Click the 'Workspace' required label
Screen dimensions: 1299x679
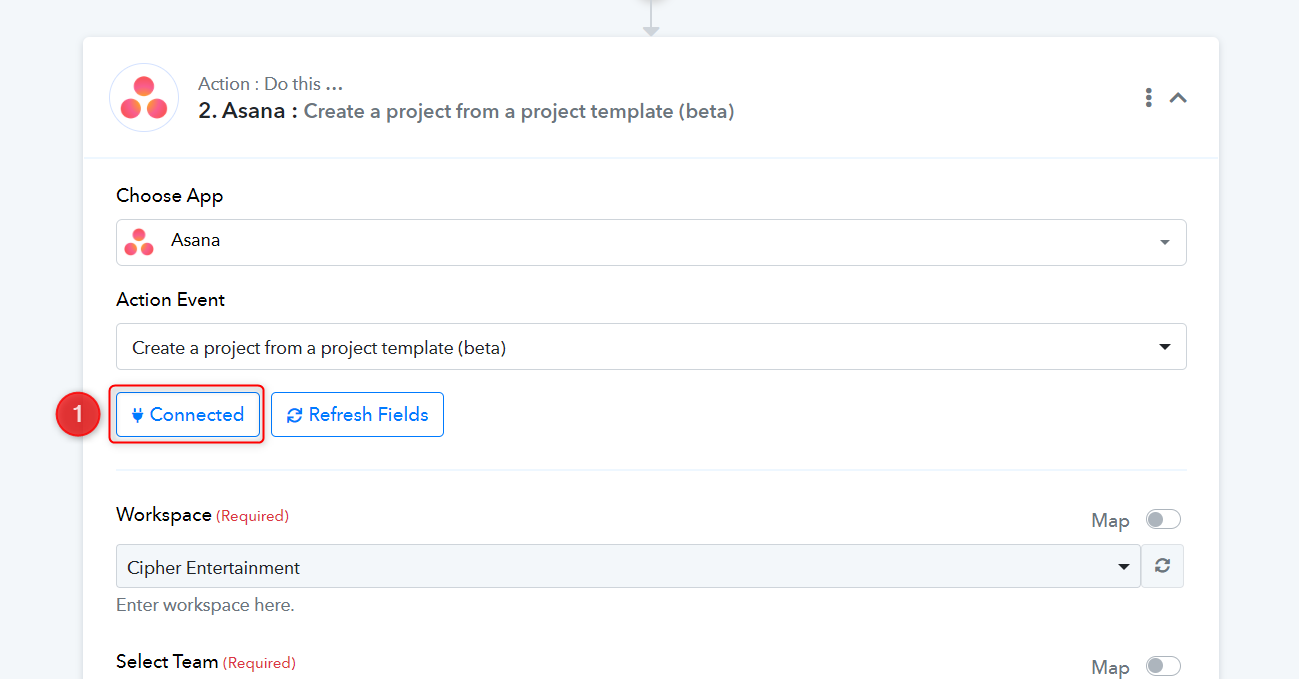tap(202, 515)
